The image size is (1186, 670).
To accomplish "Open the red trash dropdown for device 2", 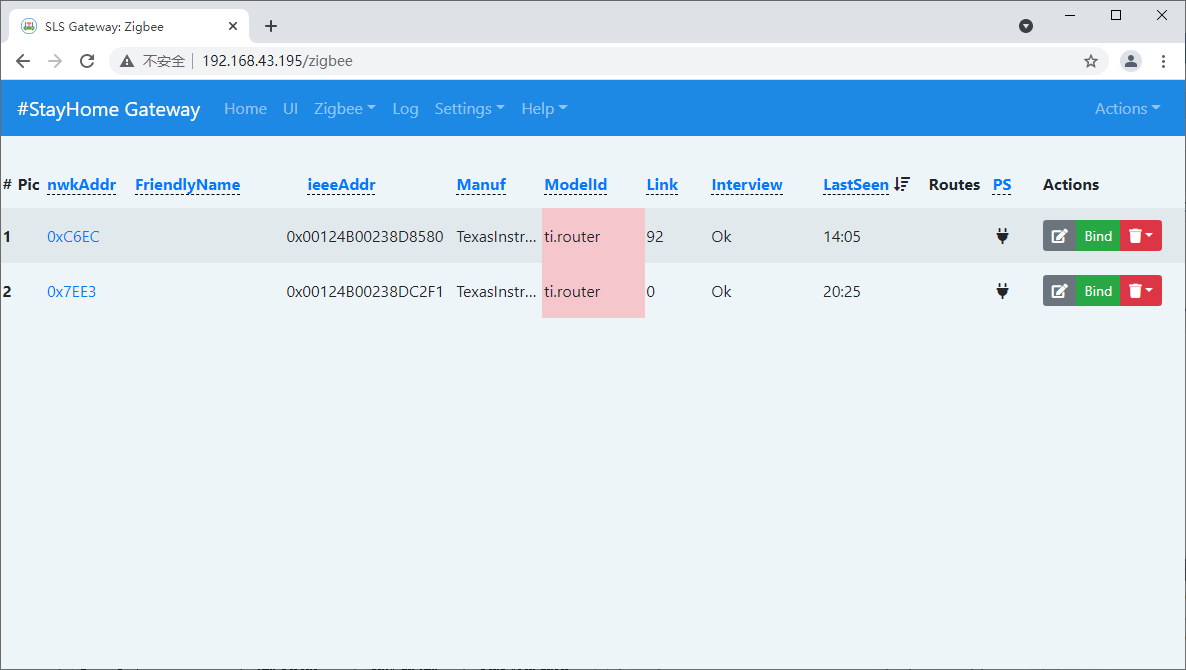I will tap(1140, 291).
